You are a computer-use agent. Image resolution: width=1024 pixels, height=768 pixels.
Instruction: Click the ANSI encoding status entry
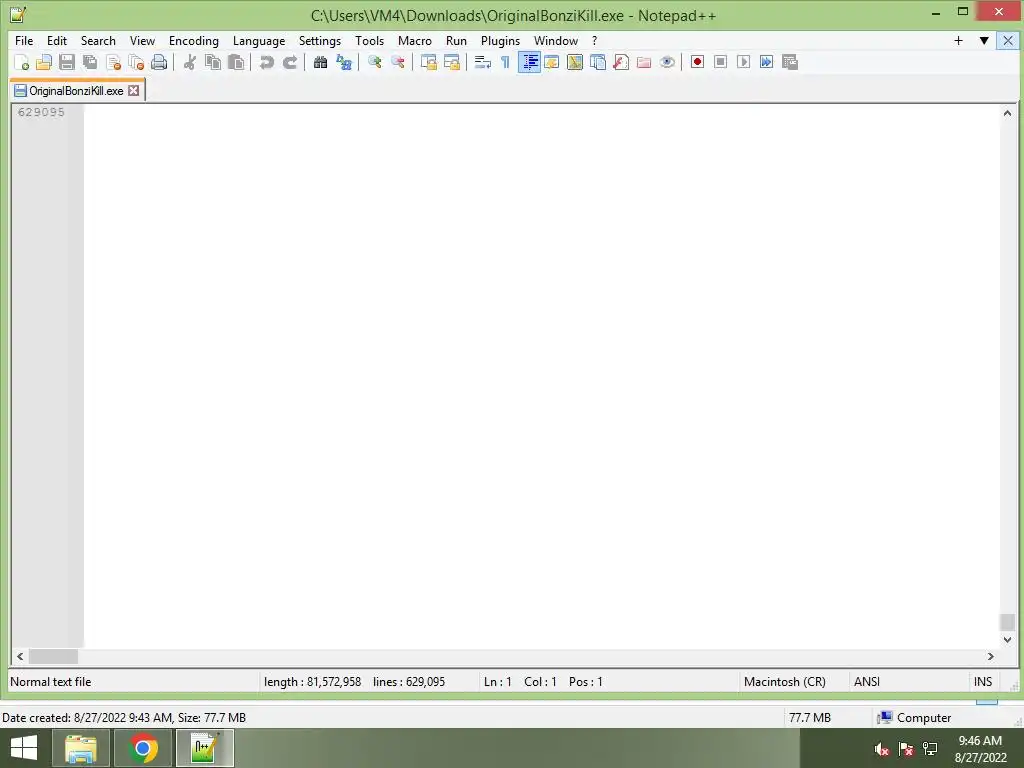pyautogui.click(x=867, y=682)
